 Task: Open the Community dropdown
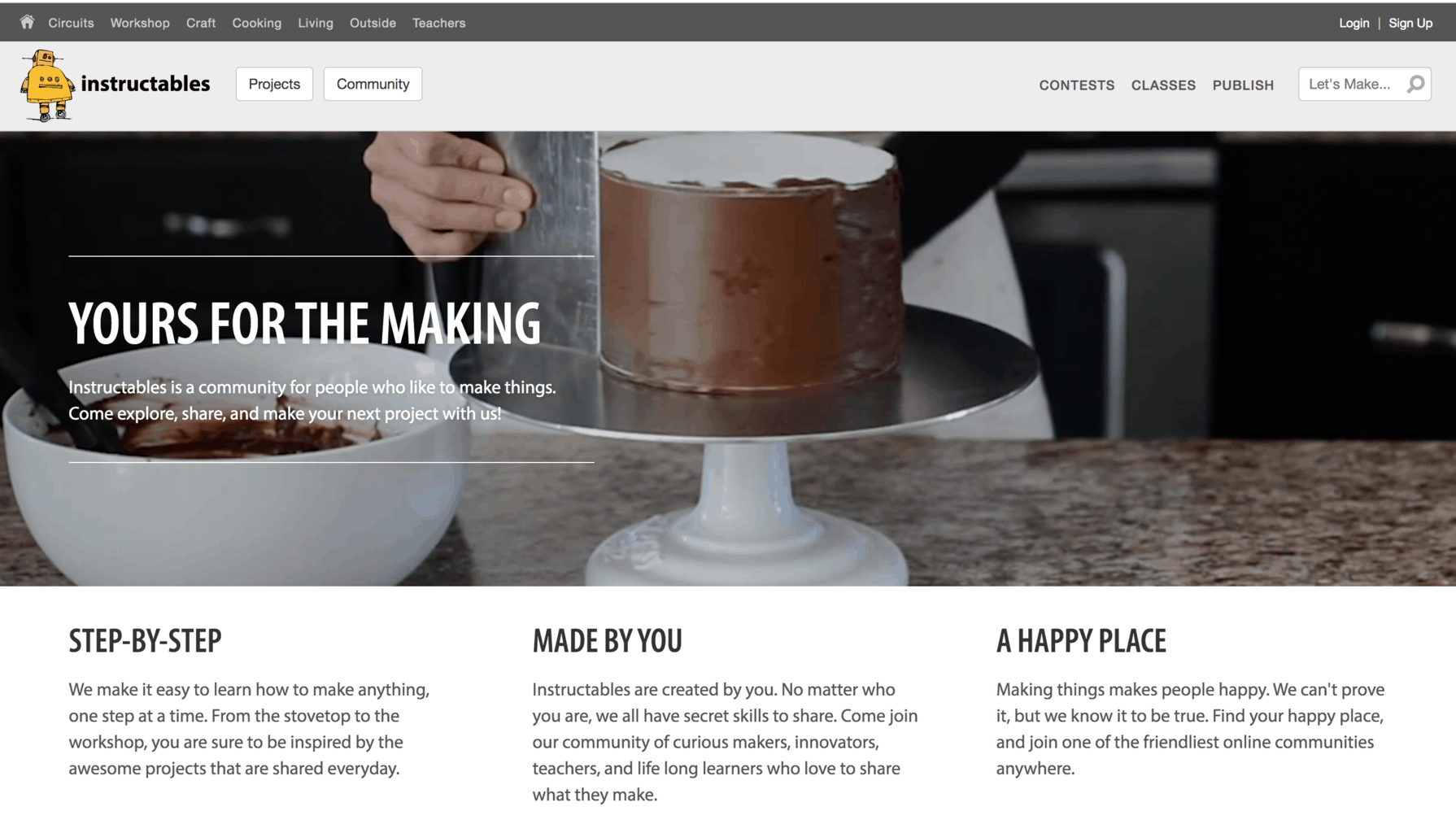[373, 84]
